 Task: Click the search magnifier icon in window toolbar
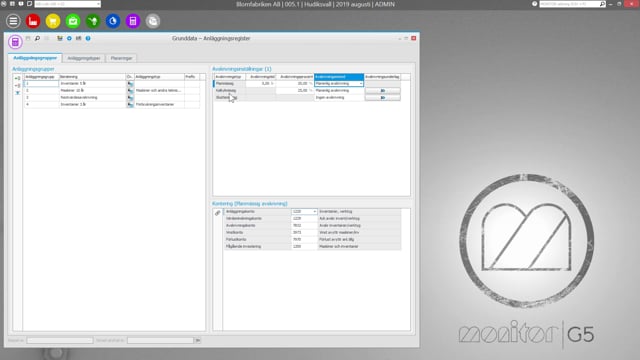[x=37, y=38]
